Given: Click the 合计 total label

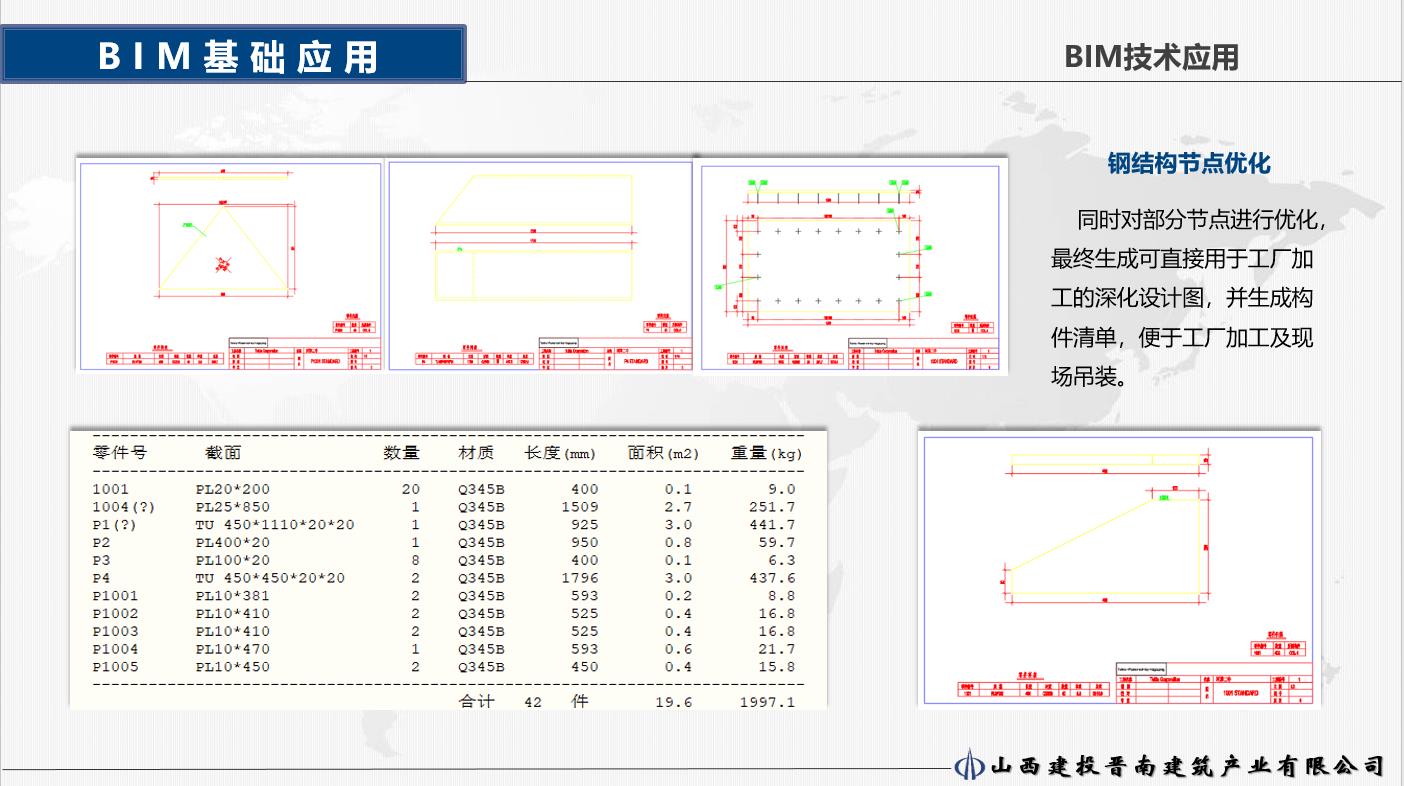Looking at the screenshot, I should click(477, 701).
